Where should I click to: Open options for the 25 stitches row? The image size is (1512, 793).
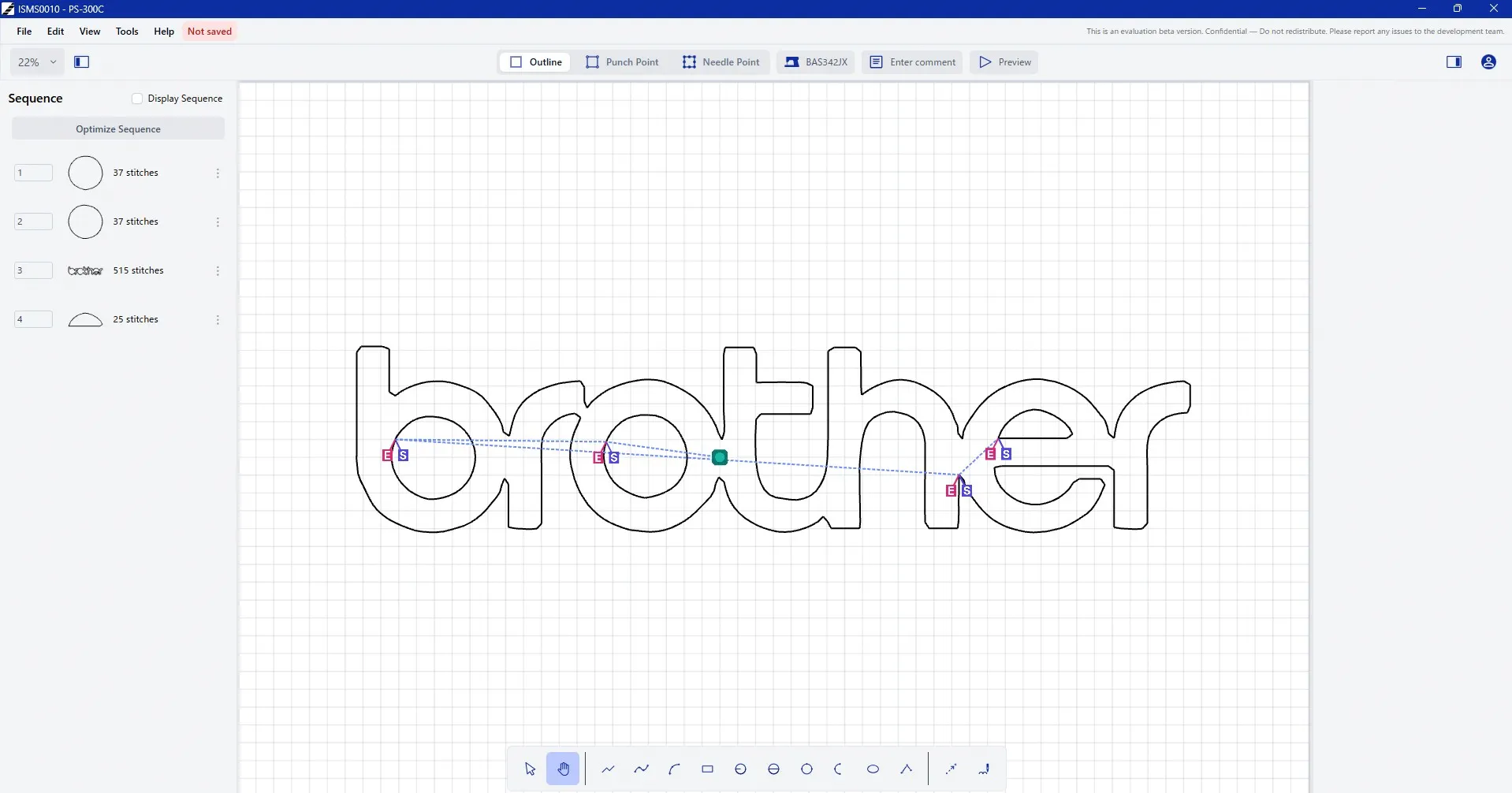218,320
